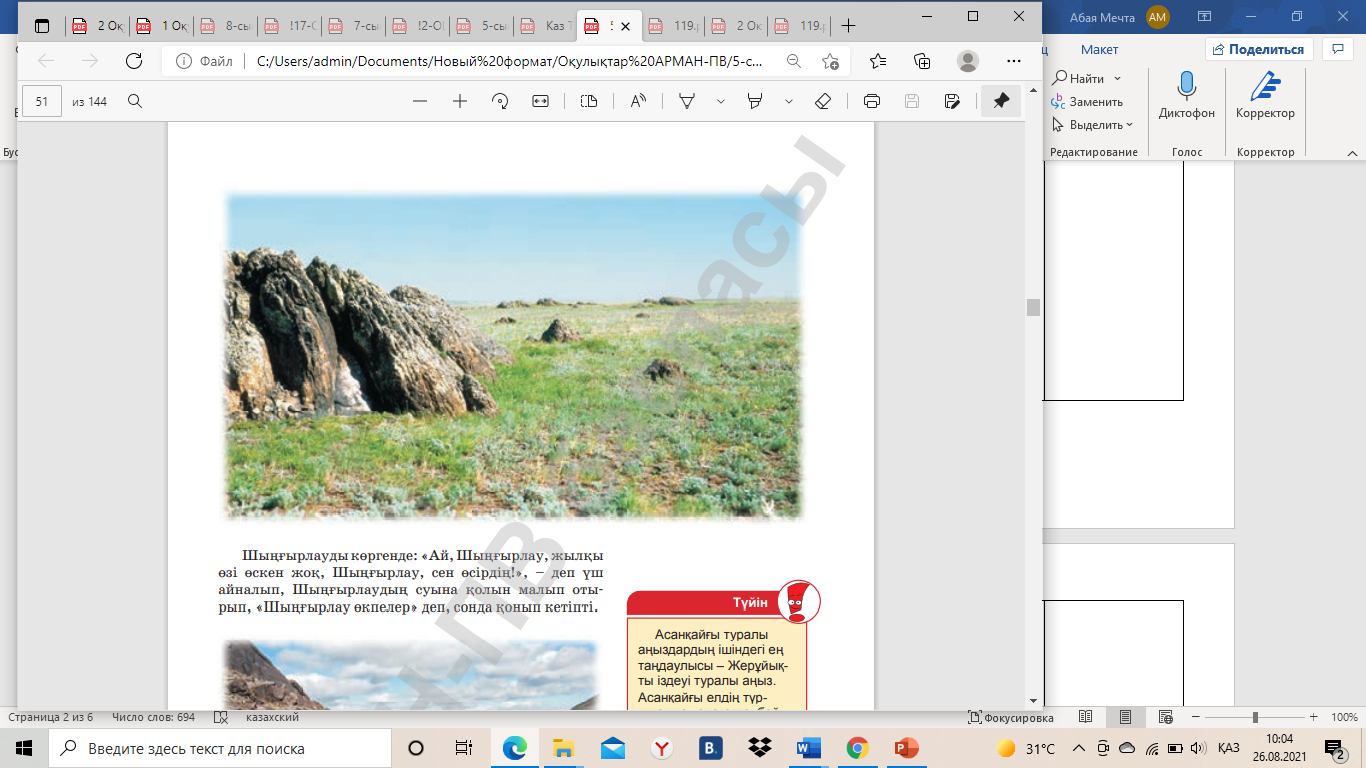Toggle the Page view layout button
Image resolution: width=1366 pixels, height=768 pixels.
coord(589,101)
